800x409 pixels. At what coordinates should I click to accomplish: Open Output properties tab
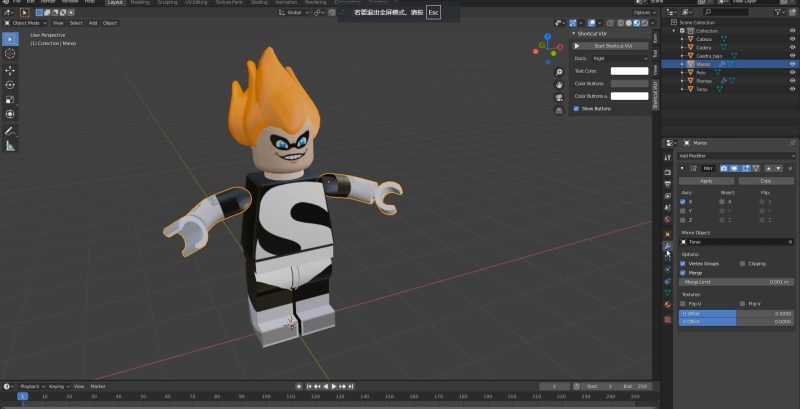(x=667, y=184)
